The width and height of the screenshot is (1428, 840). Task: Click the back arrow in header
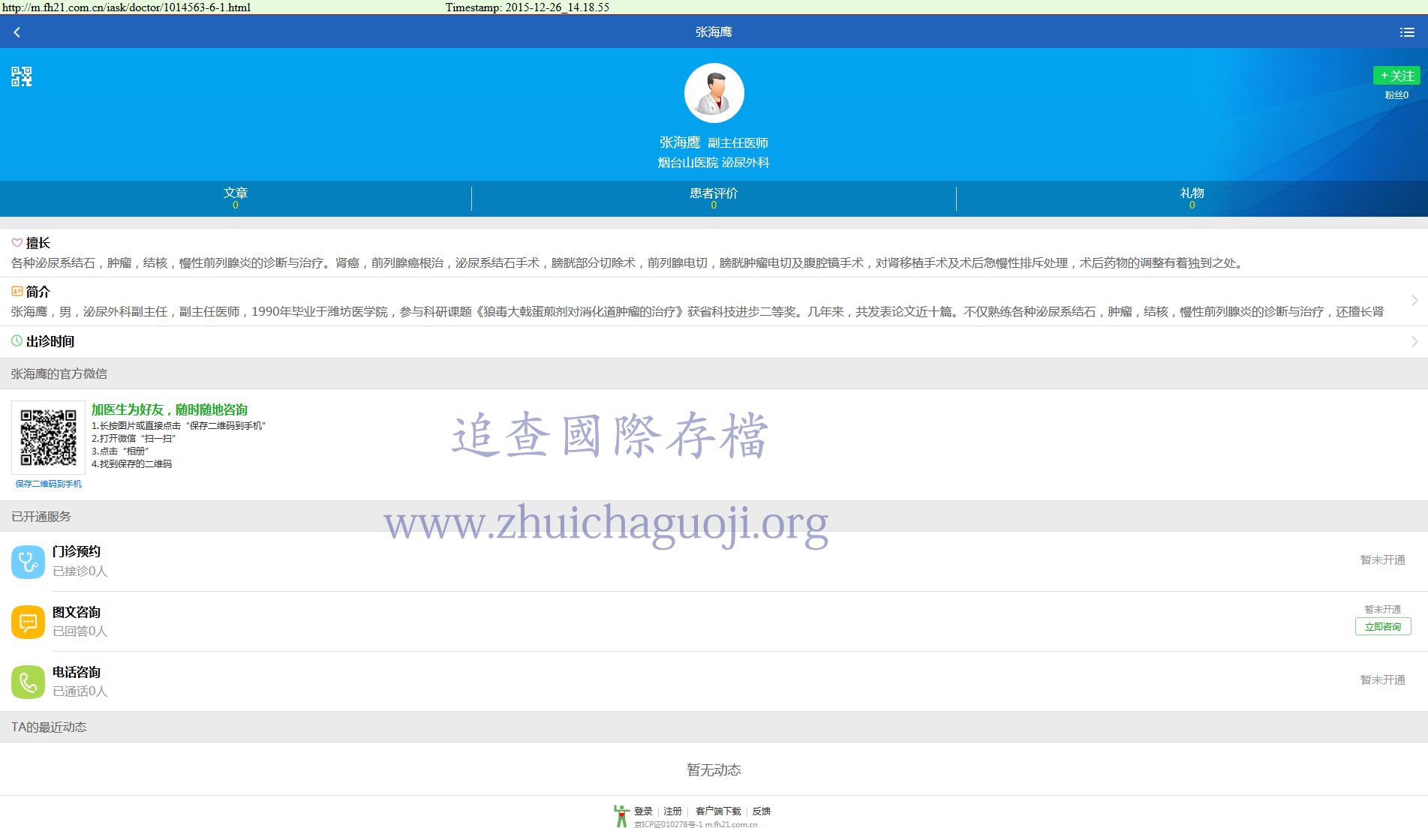tap(17, 32)
